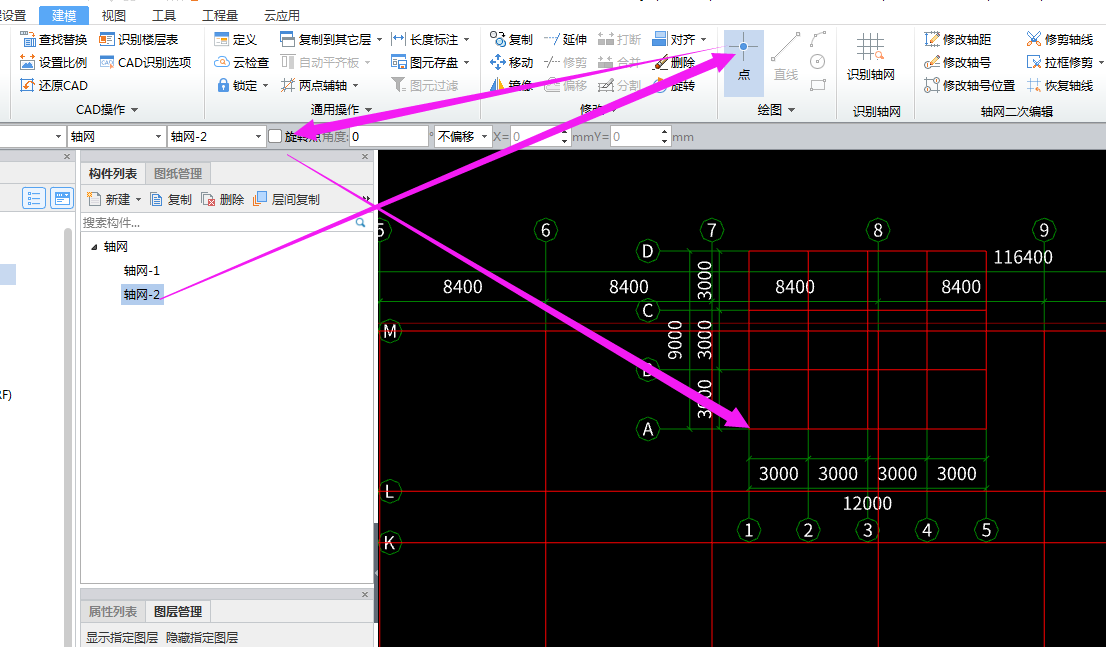Click the 角度 angle input field
The image size is (1106, 647).
click(389, 136)
